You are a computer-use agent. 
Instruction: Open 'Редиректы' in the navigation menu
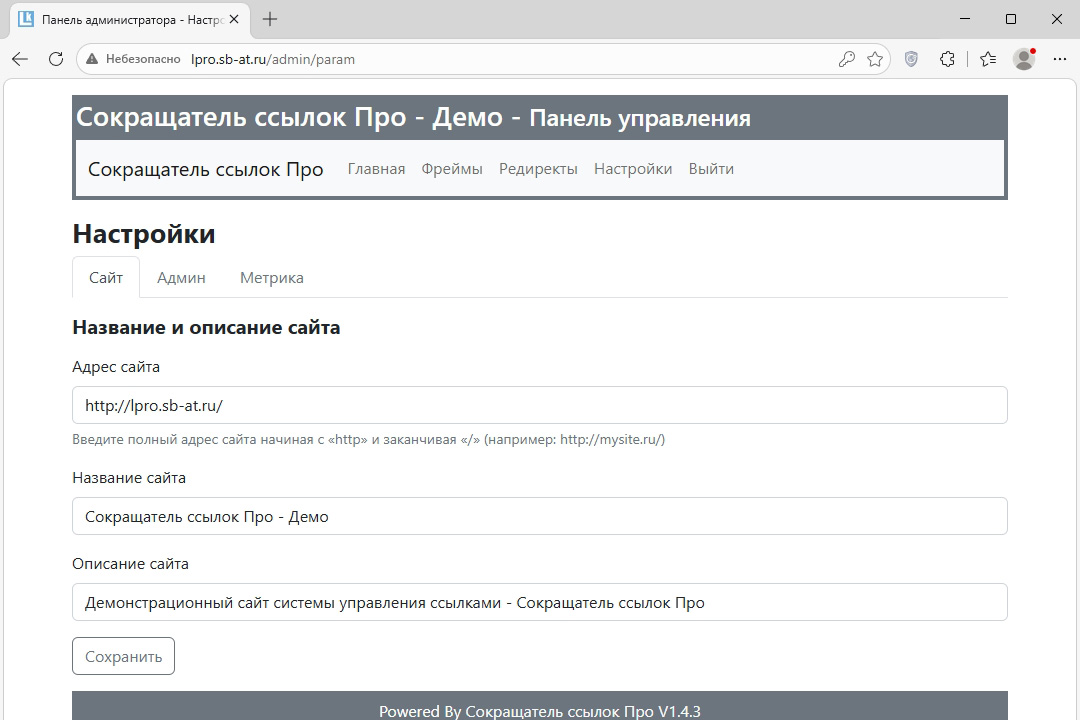coord(538,169)
